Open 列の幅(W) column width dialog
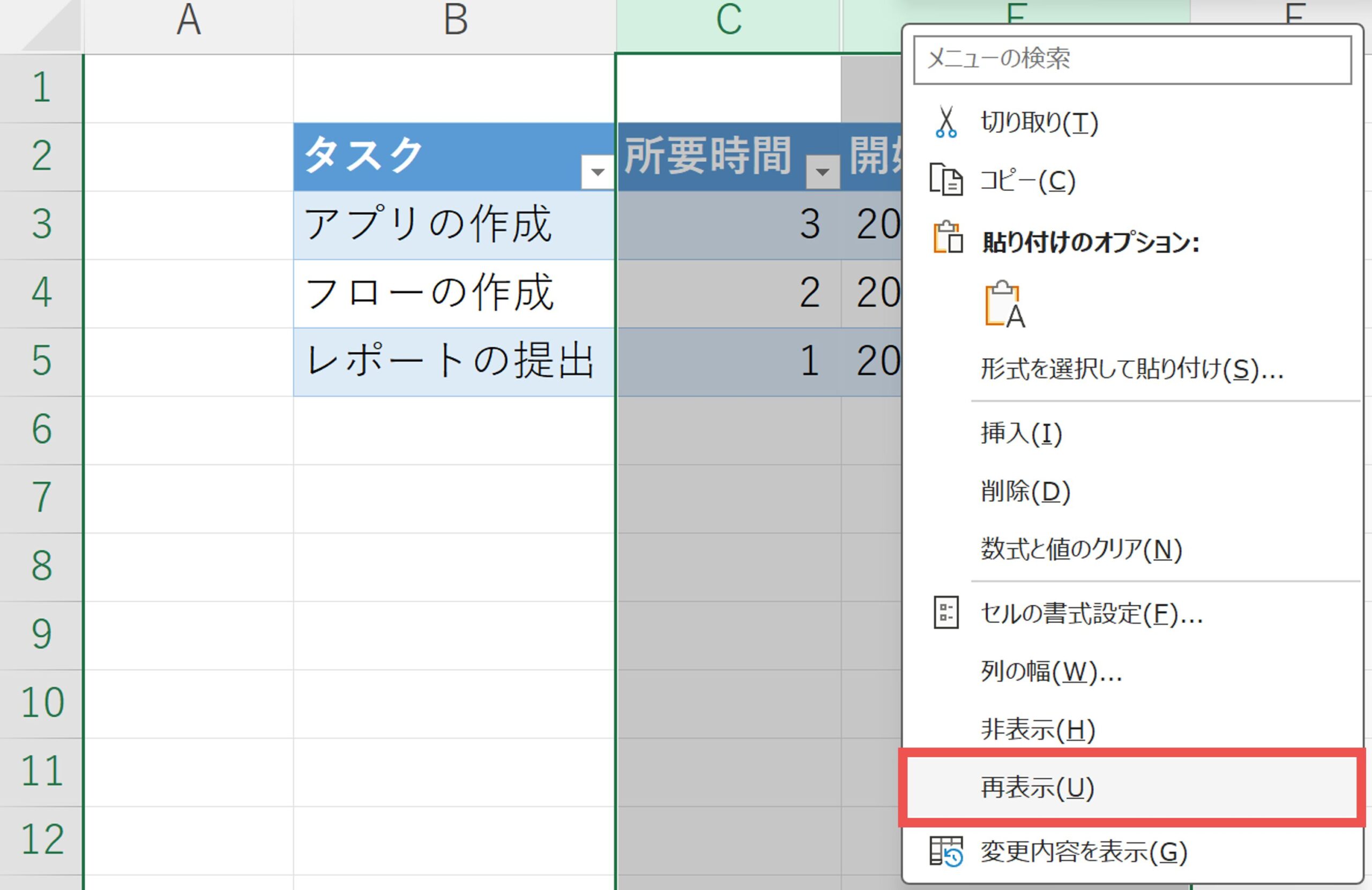Image resolution: width=1372 pixels, height=890 pixels. (x=1051, y=671)
